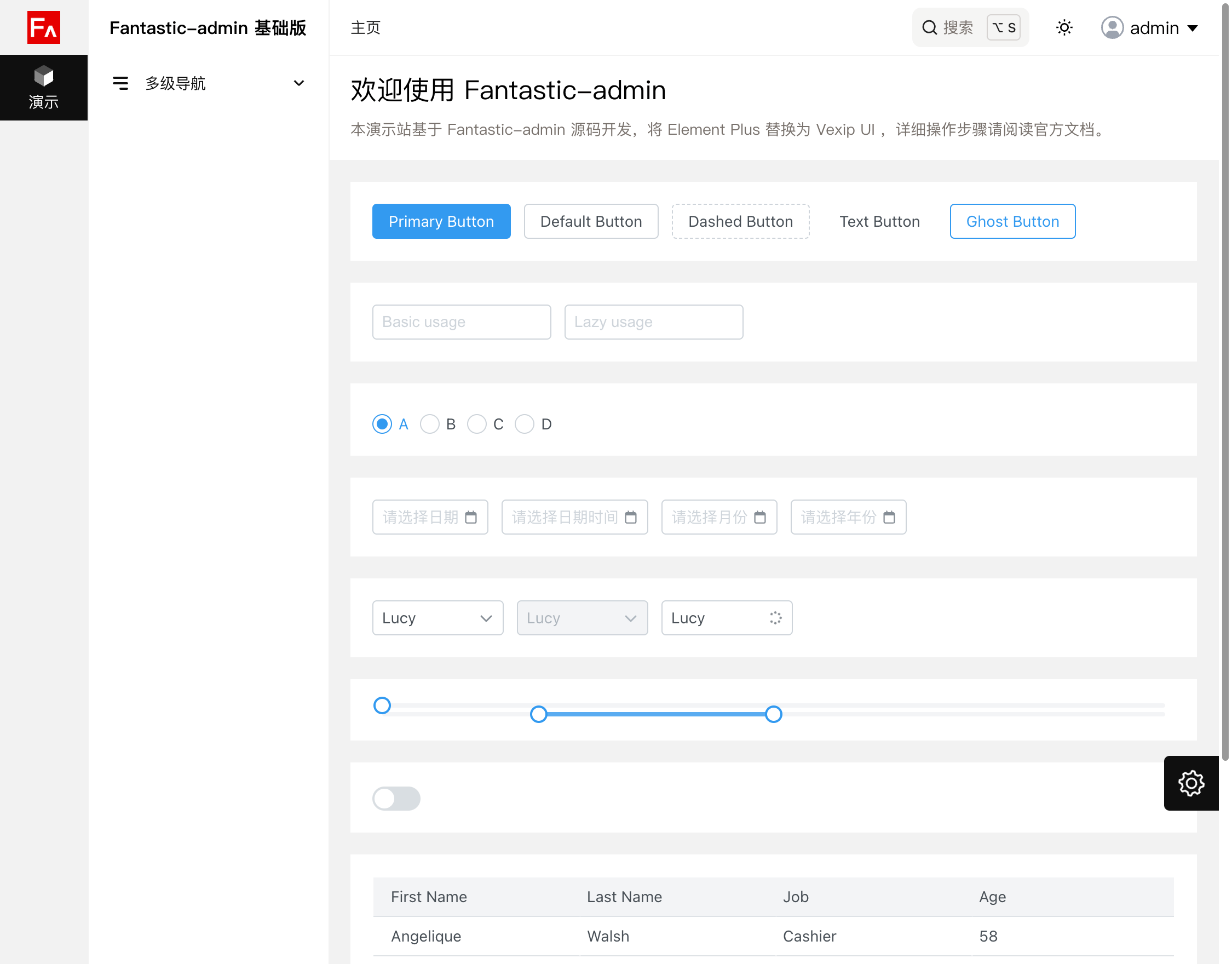Click the admin user avatar icon

click(1112, 27)
